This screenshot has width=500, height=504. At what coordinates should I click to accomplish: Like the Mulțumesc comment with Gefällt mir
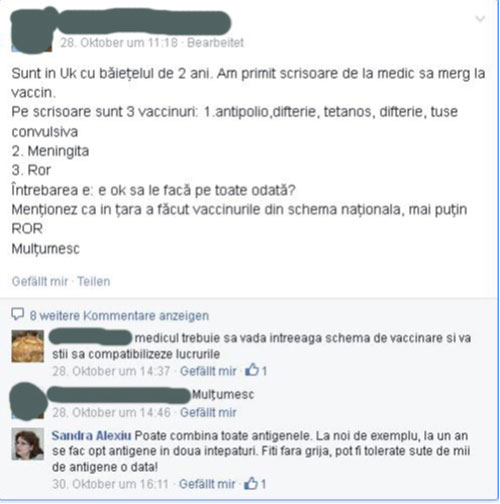[208, 412]
